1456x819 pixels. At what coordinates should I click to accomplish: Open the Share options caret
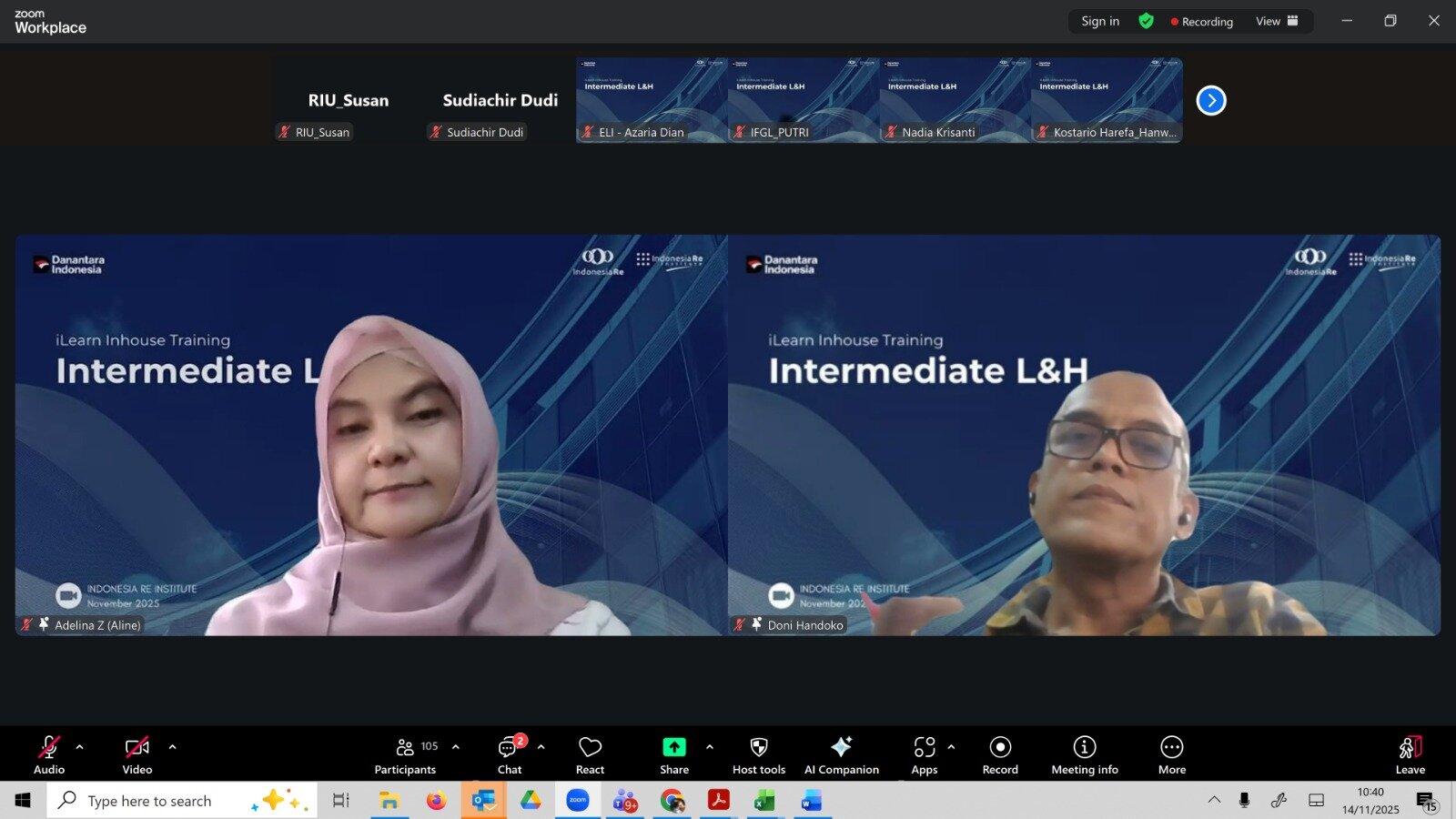click(710, 747)
